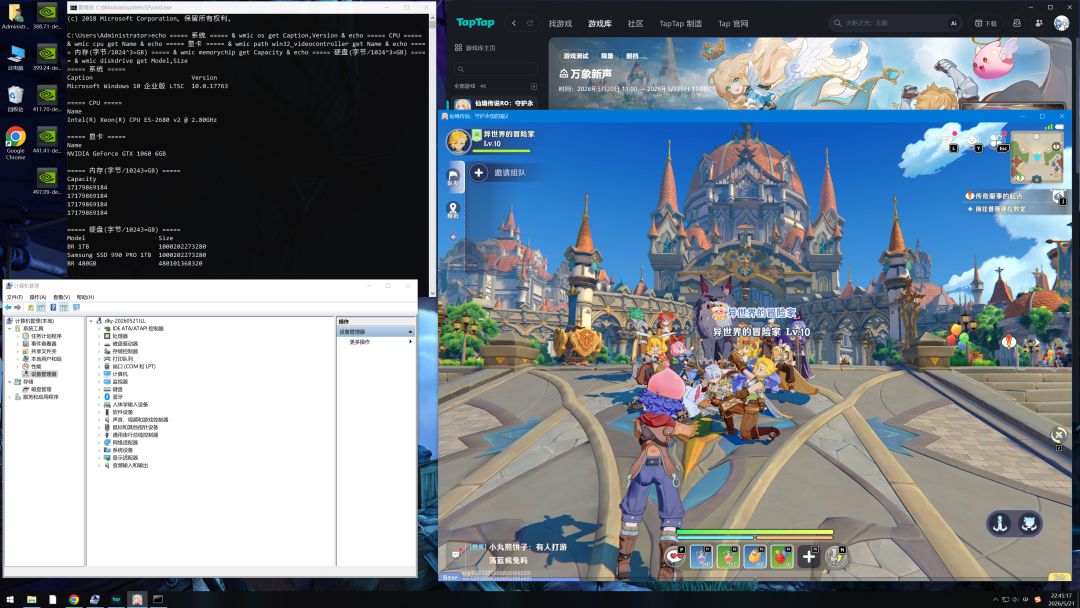Click the map pin icon on game left edge
This screenshot has width=1080, height=608.
[x=453, y=209]
